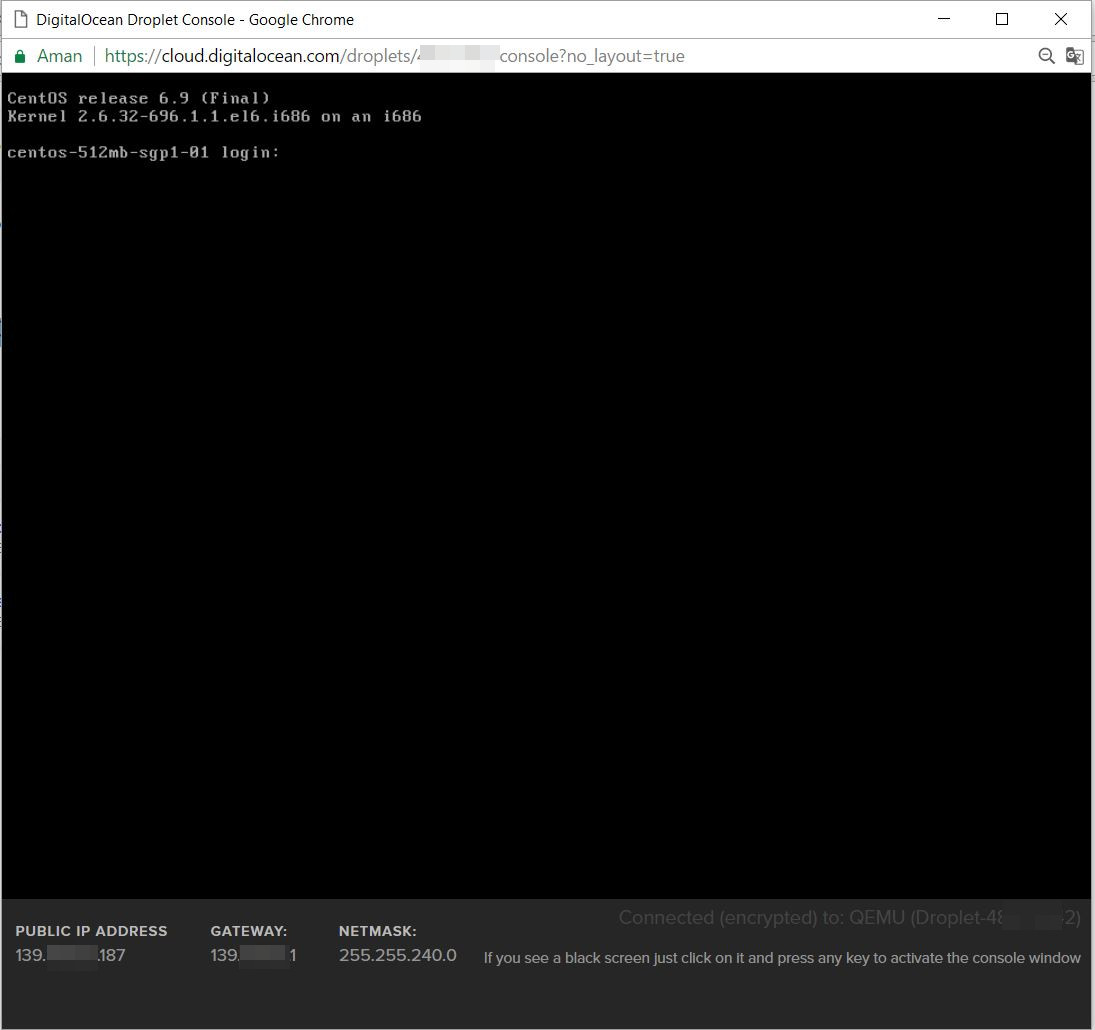Minimize the Droplet Console window
1095x1030 pixels.
click(x=944, y=19)
